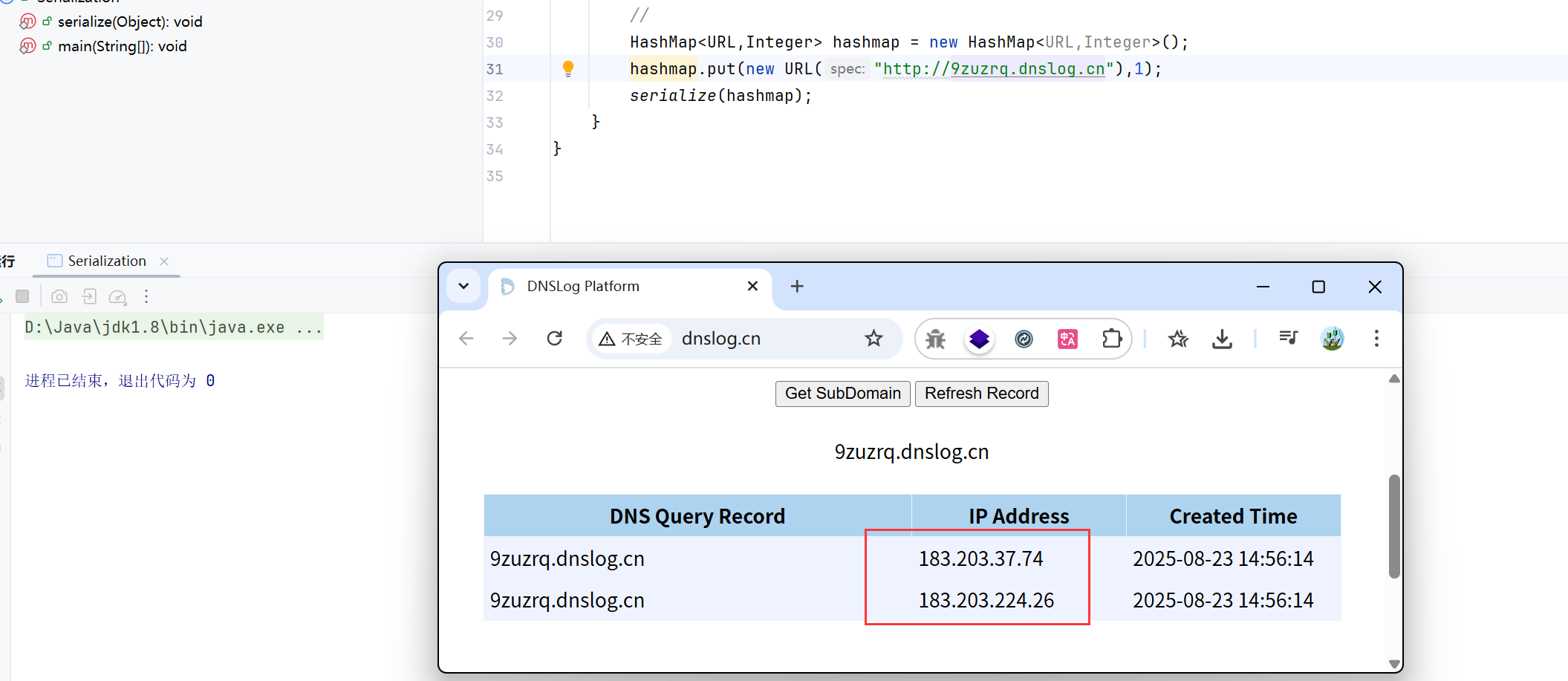Click the exit arrow icon in Run toolbar
The width and height of the screenshot is (1568, 681).
click(89, 297)
